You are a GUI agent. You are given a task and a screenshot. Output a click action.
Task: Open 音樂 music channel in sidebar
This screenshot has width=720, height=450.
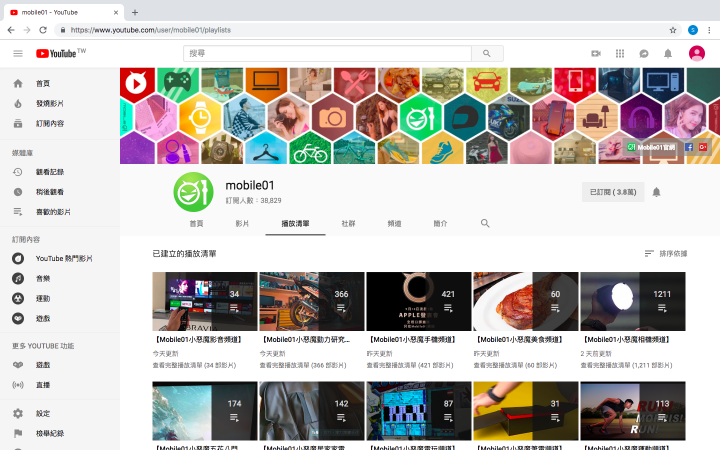click(x=60, y=278)
